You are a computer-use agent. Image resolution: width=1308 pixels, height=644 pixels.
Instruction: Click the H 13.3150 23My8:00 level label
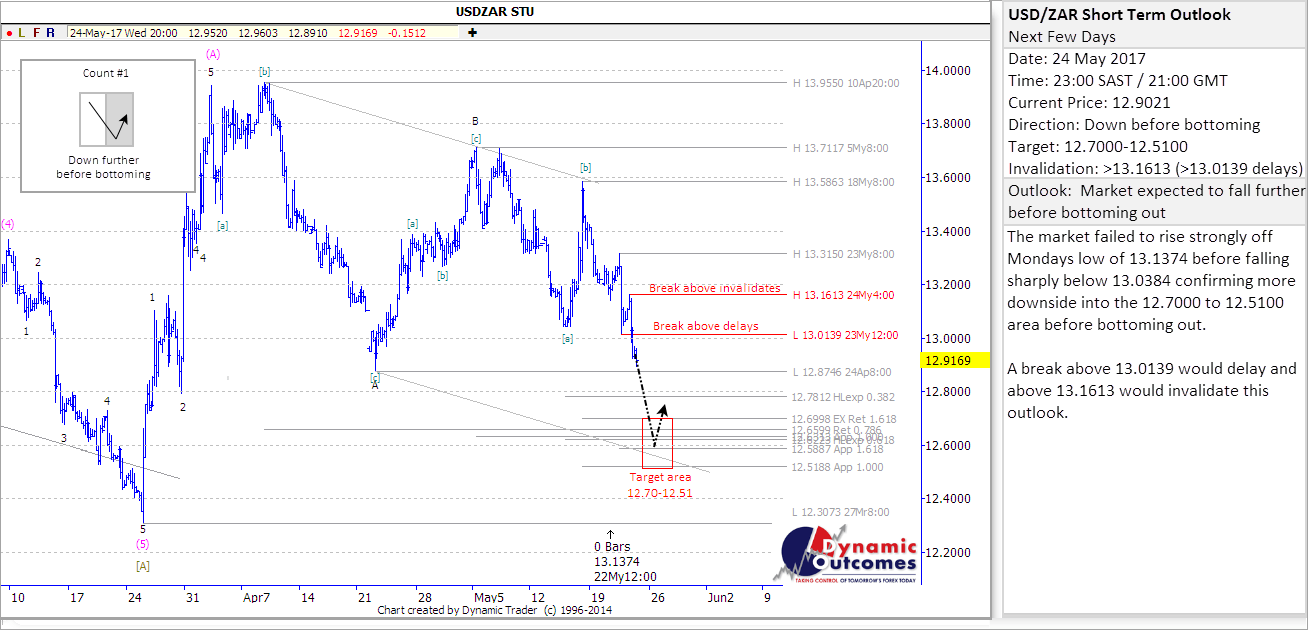(843, 254)
